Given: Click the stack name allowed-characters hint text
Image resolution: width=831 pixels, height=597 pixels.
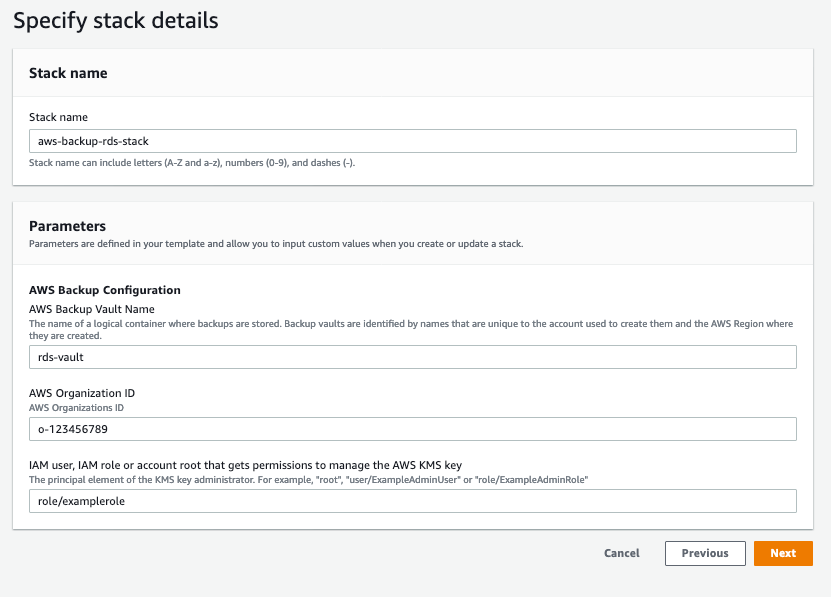Looking at the screenshot, I should 192,162.
